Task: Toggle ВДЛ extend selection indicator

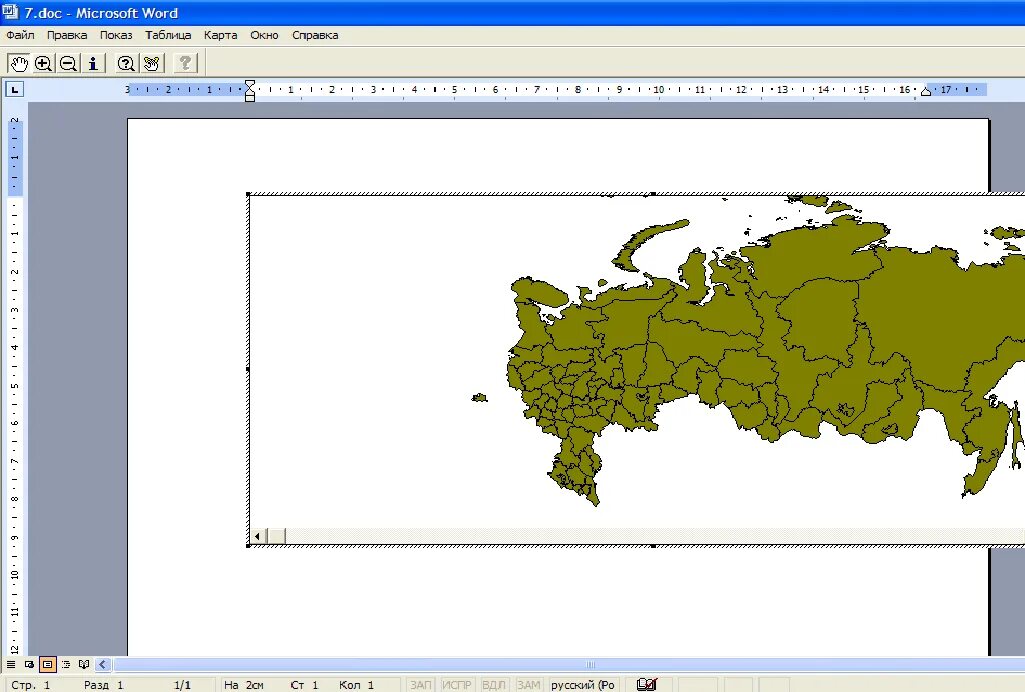Action: point(493,685)
